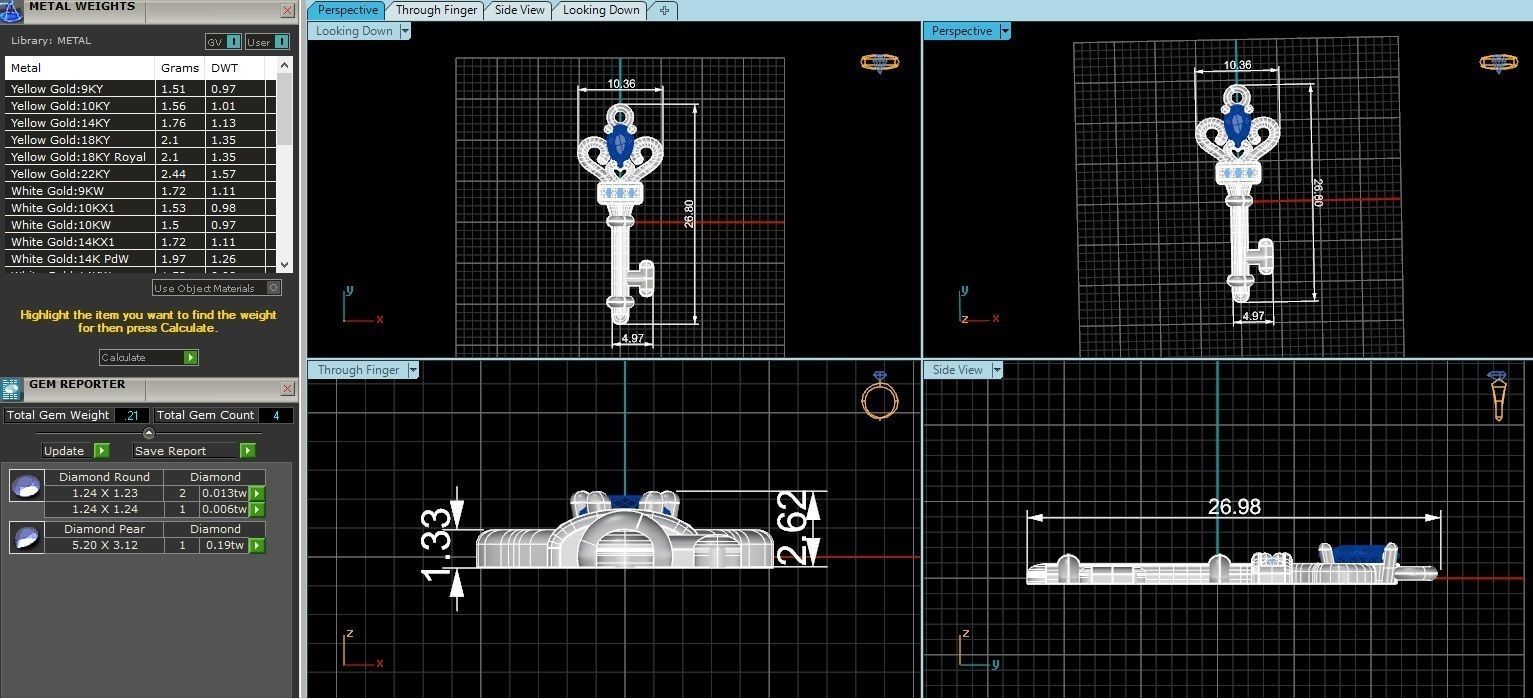Click side-view ring icon in Side View viewport
Image resolution: width=1533 pixels, height=699 pixels.
coord(1498,396)
